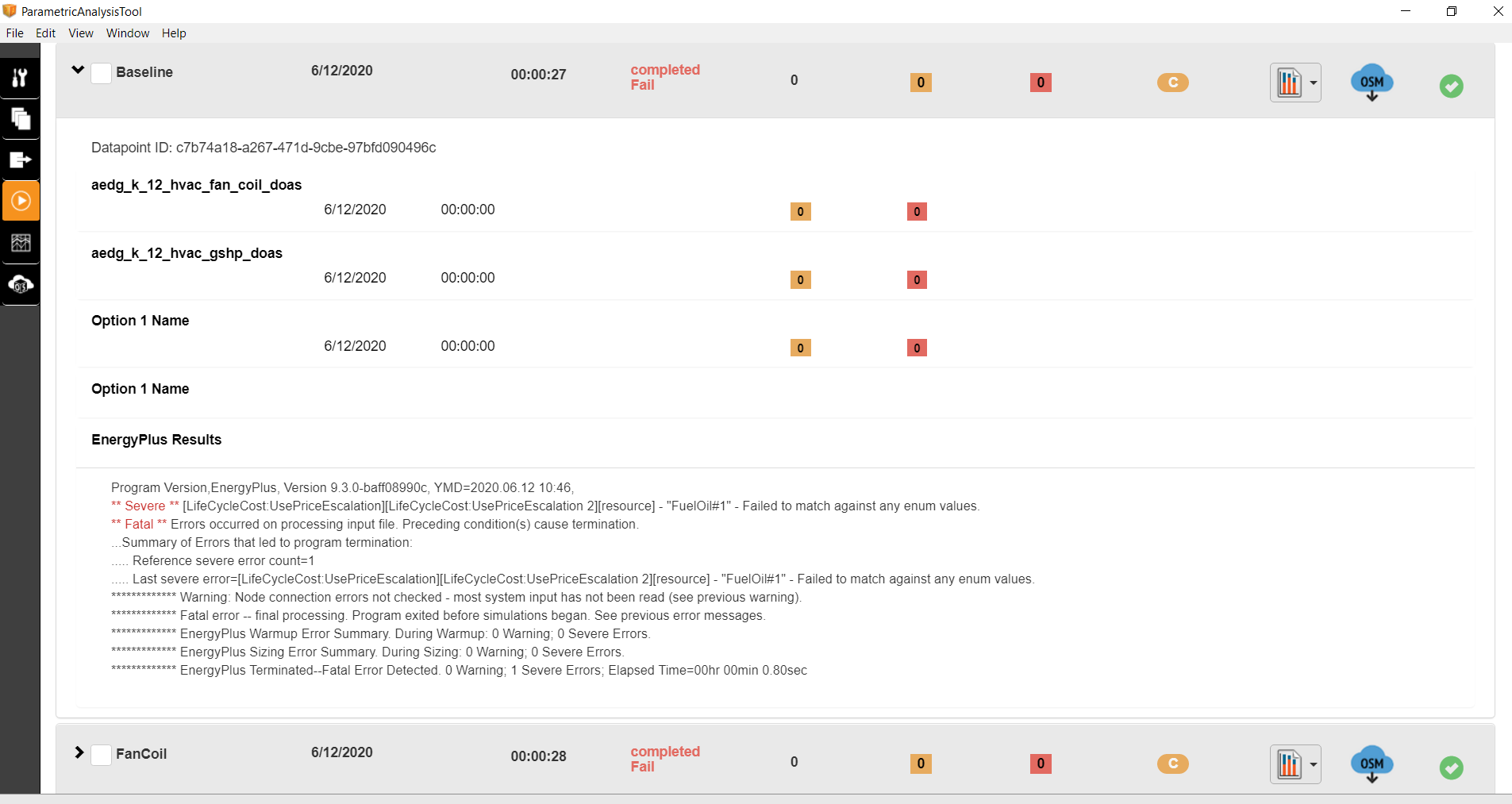
Task: Open the File menu
Action: pos(13,33)
